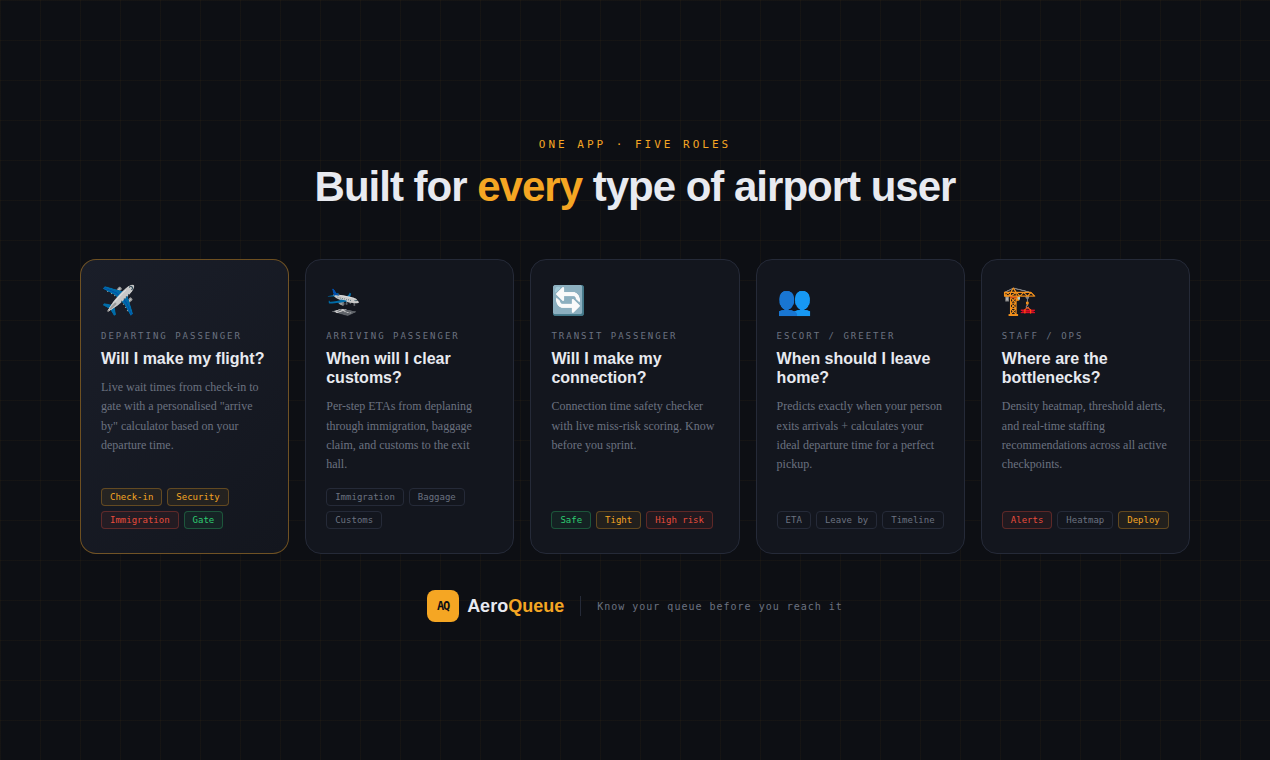Click the 'Live wait times from check-in' description

click(180, 416)
